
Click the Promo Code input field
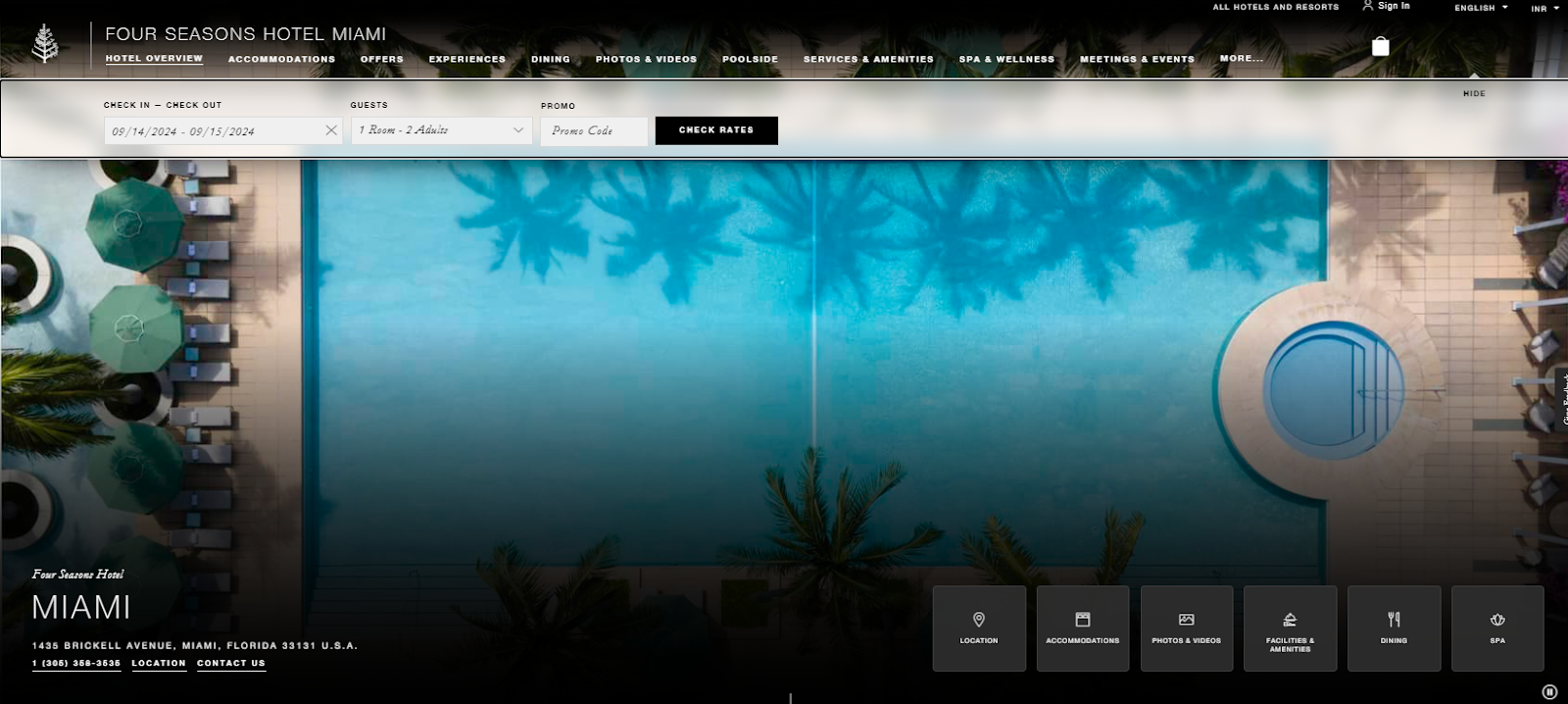point(594,131)
